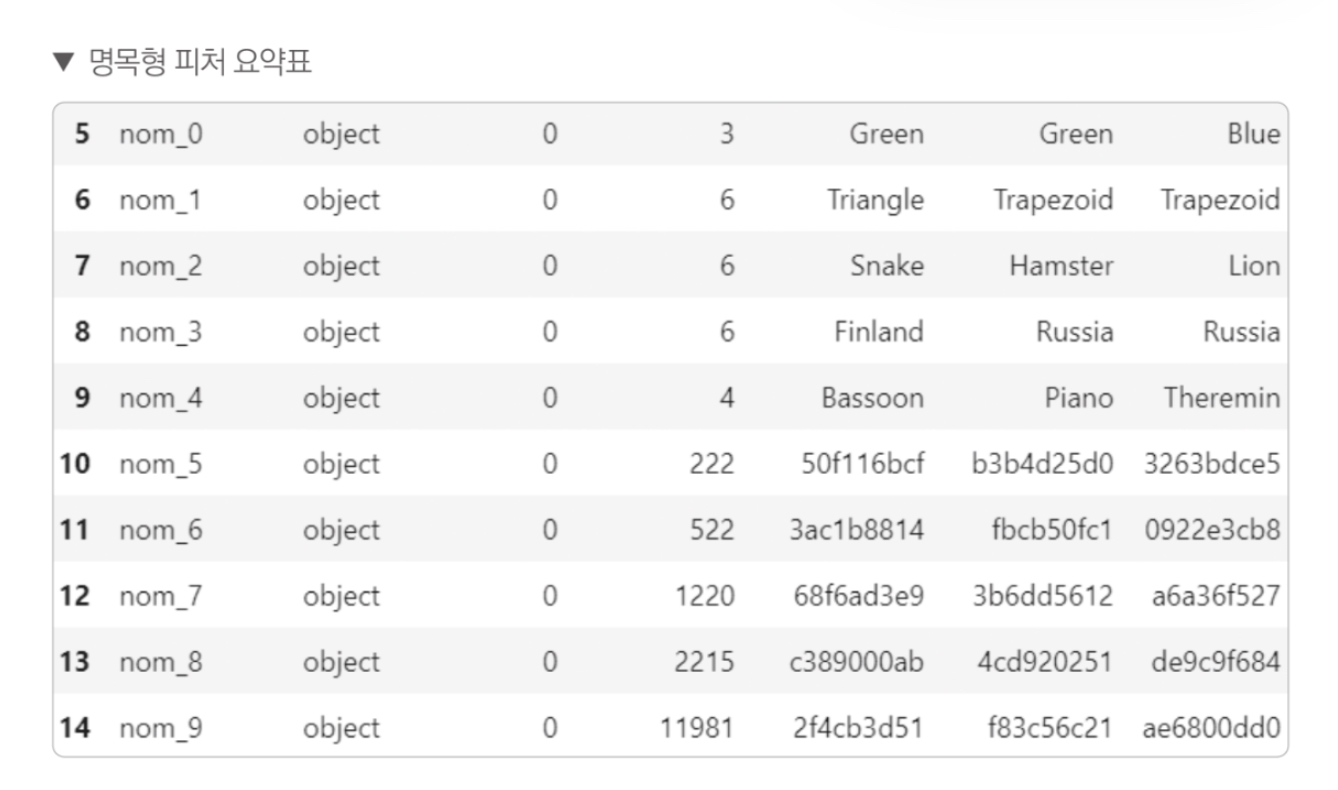Select the Hamster cell in nom_2 row
The width and height of the screenshot is (1338, 790).
pyautogui.click(x=1061, y=266)
